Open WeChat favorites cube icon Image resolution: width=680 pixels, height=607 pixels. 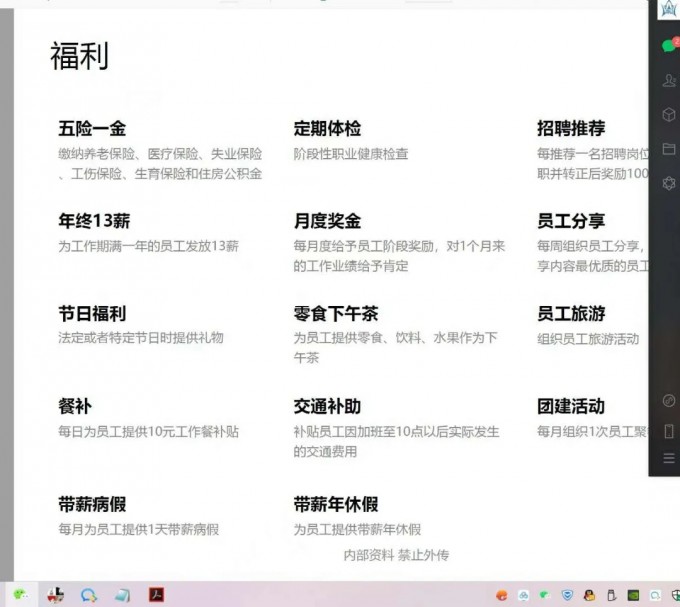[x=669, y=114]
